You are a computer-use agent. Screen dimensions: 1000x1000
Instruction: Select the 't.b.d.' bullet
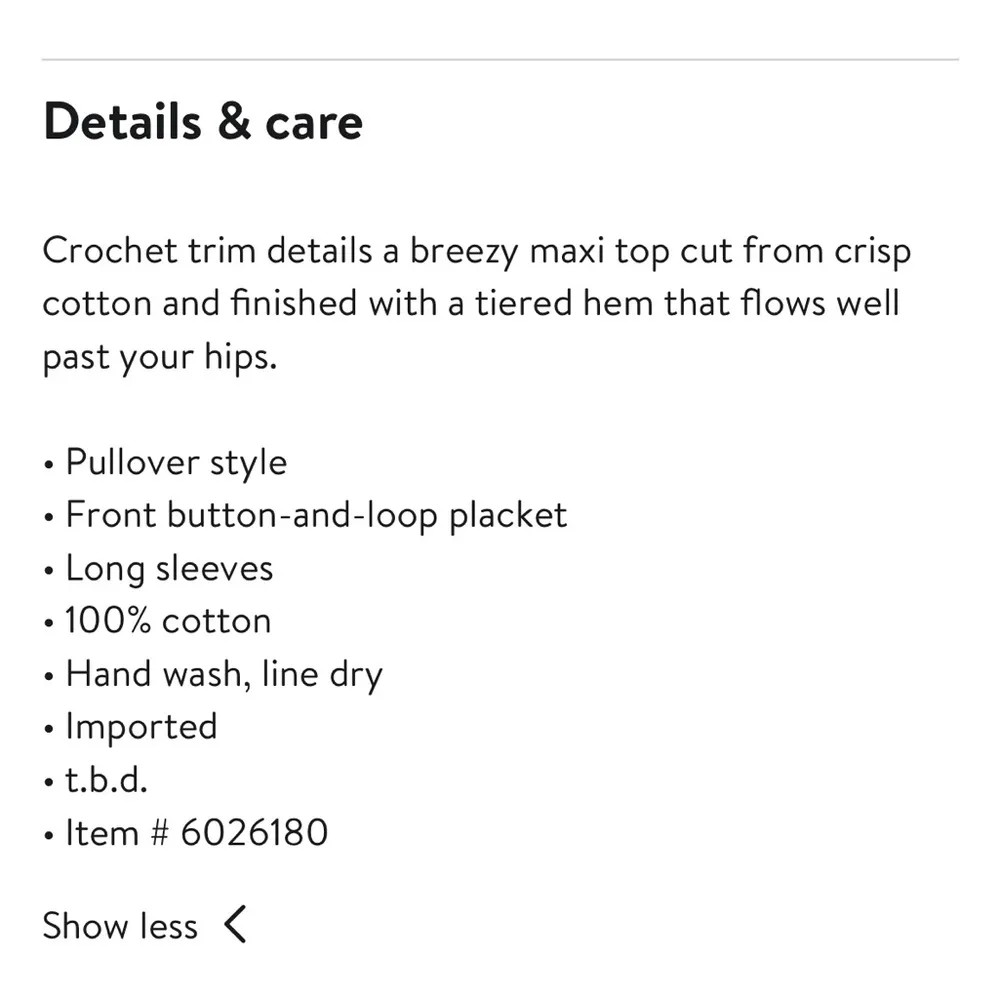[x=107, y=779]
